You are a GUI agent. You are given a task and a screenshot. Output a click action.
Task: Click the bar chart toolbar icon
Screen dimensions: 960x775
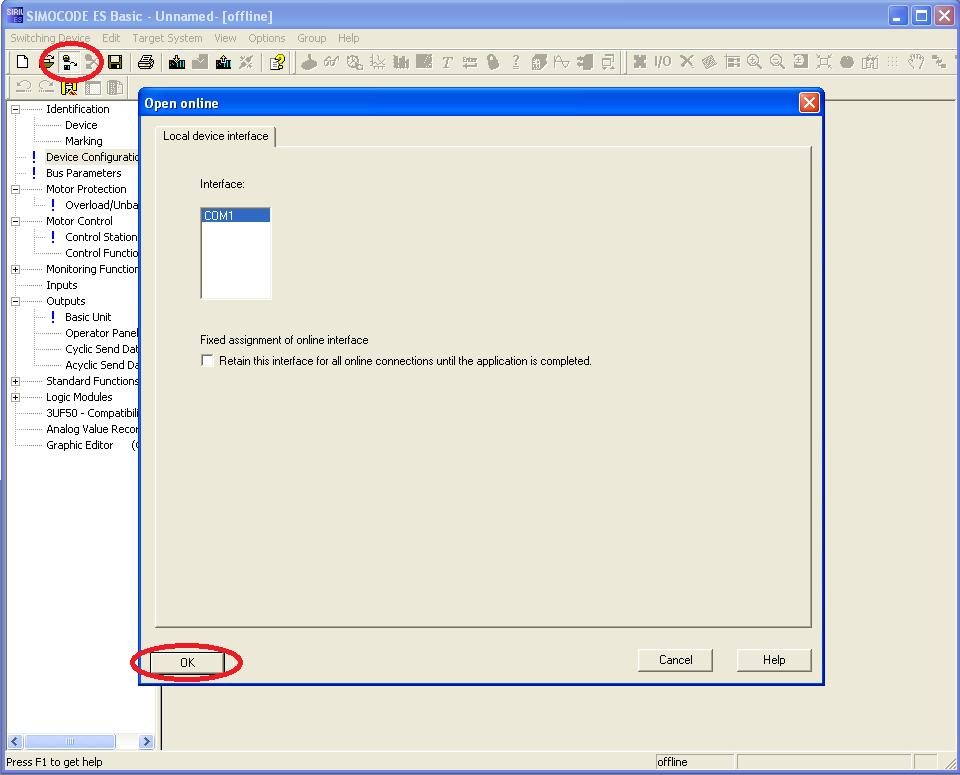pos(401,62)
